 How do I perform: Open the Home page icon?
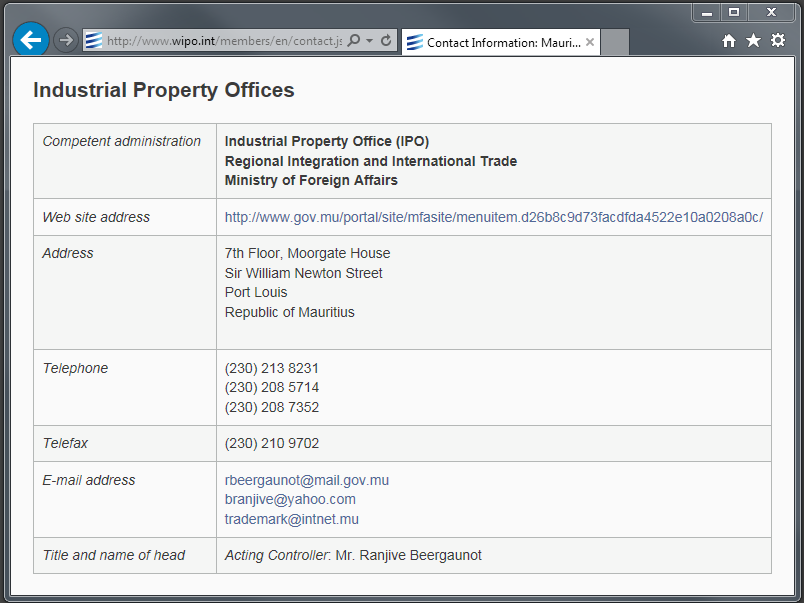(x=729, y=41)
